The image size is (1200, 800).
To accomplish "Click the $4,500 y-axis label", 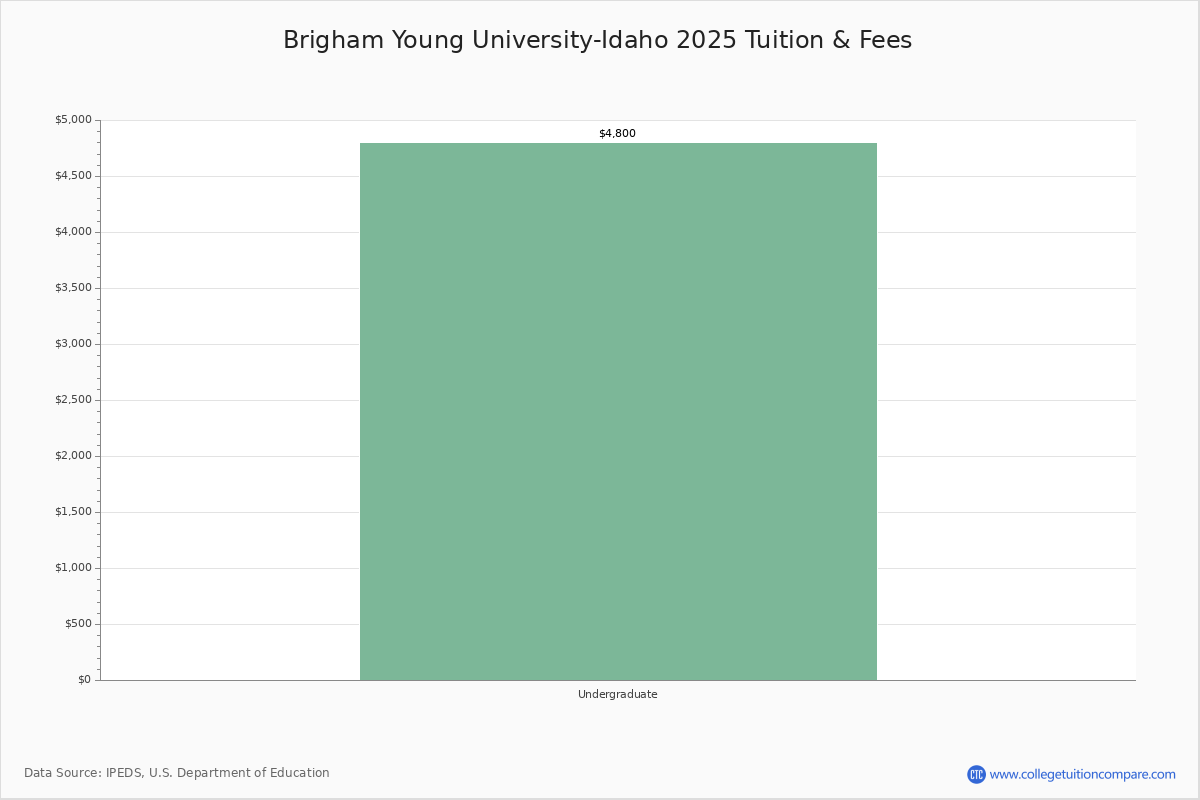I will coord(73,176).
